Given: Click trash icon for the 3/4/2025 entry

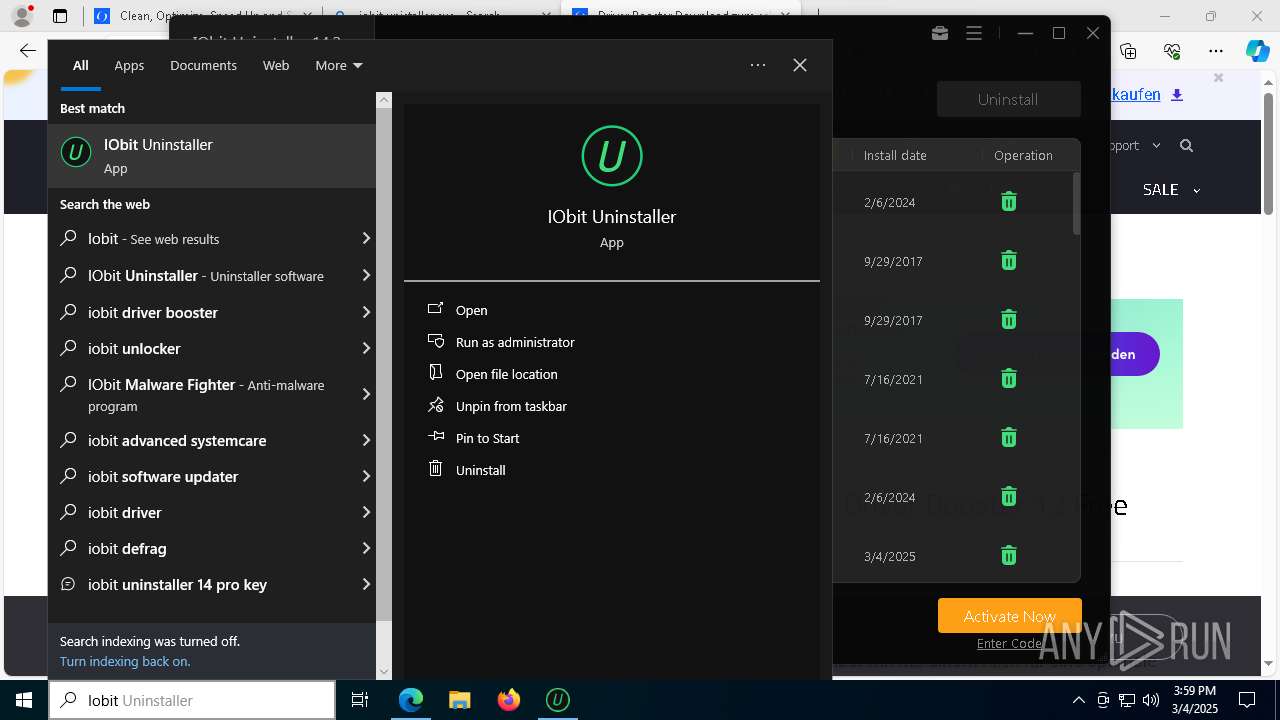Looking at the screenshot, I should tap(1009, 556).
